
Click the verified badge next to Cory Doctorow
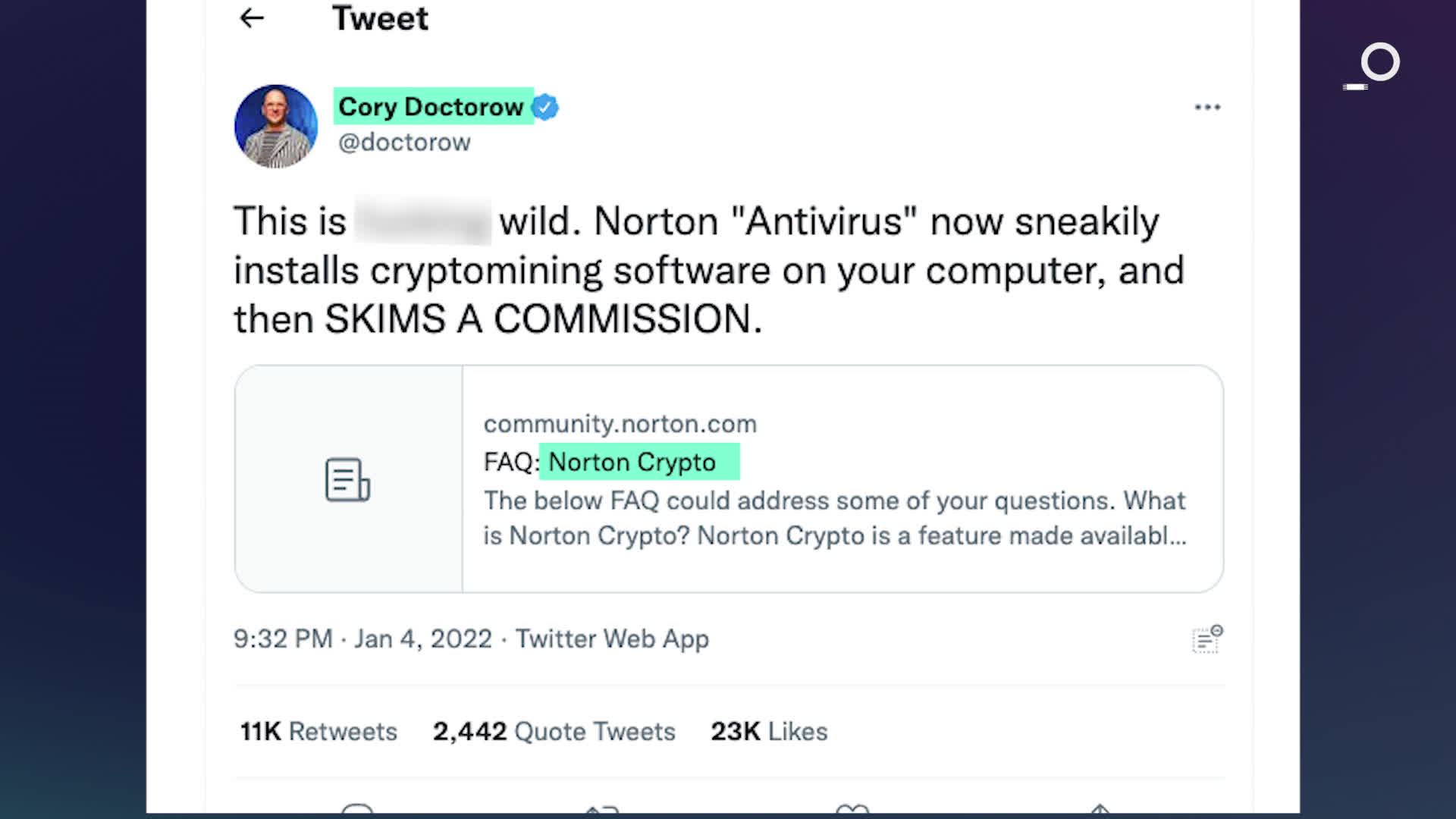pyautogui.click(x=544, y=107)
